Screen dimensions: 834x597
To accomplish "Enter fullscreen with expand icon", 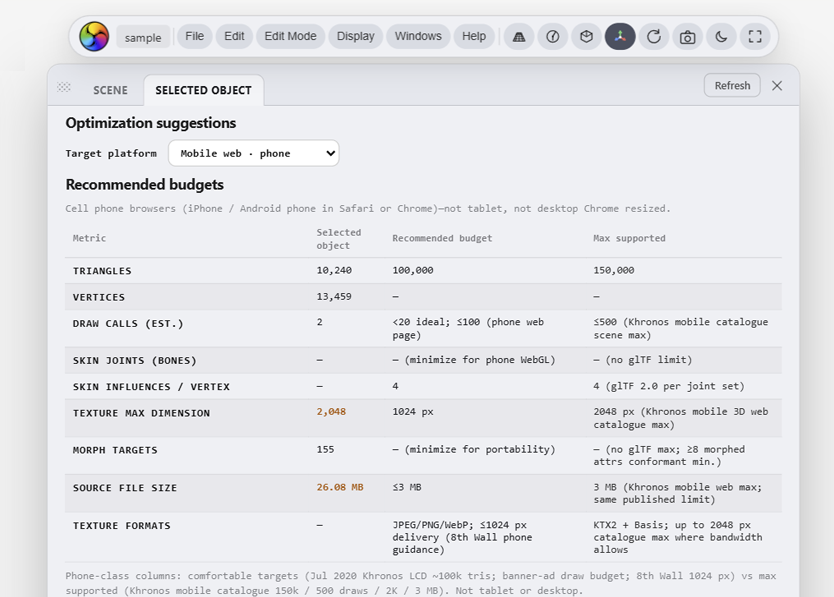I will (x=755, y=37).
